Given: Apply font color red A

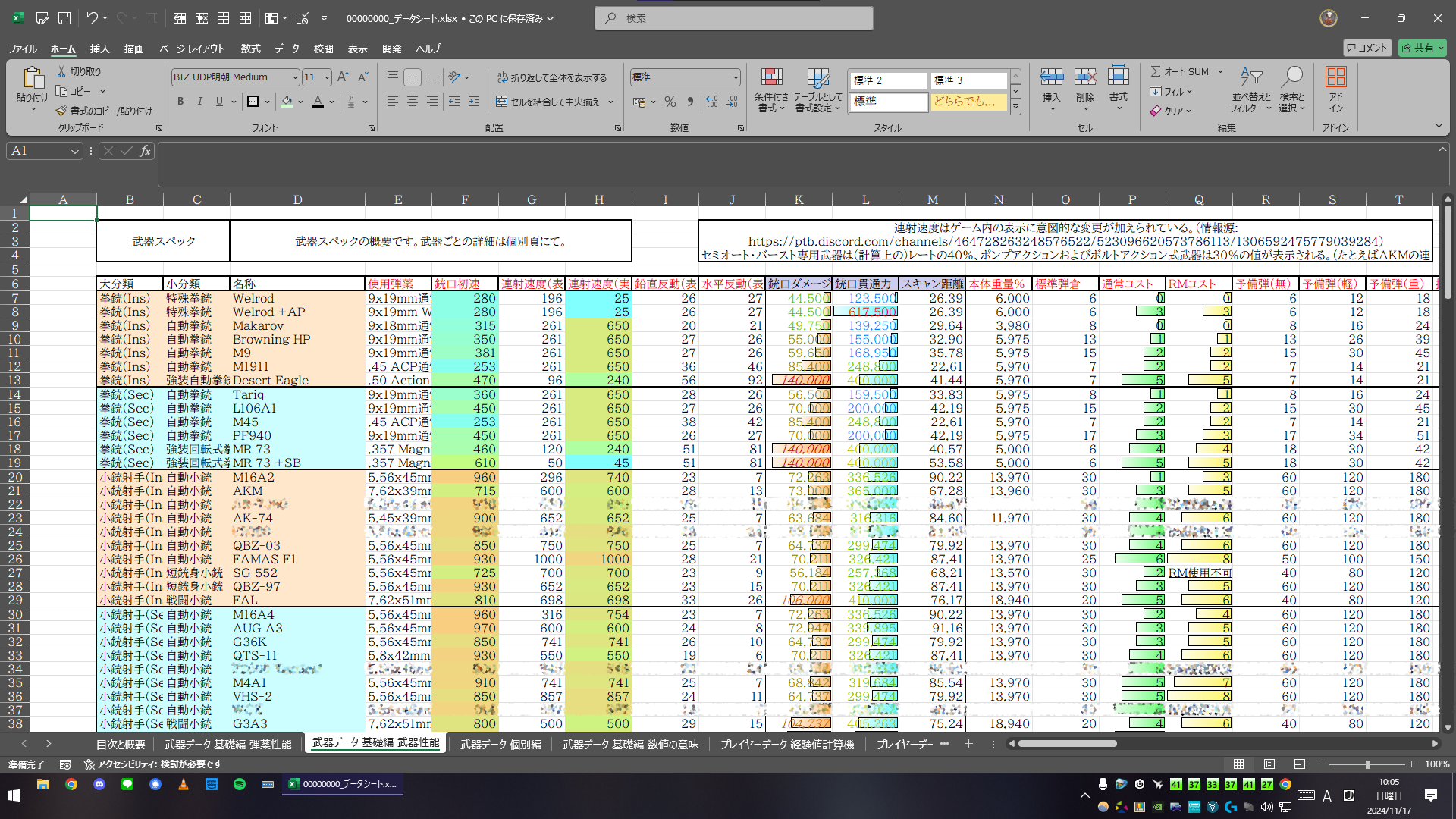Looking at the screenshot, I should coord(318,102).
